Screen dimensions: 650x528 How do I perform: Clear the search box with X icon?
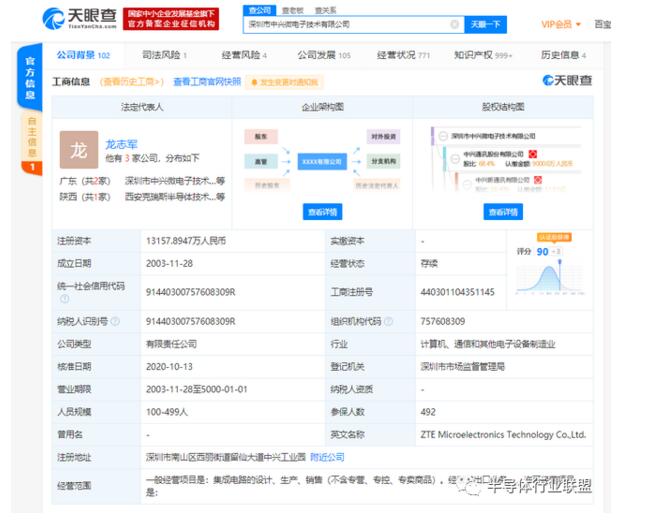(454, 23)
